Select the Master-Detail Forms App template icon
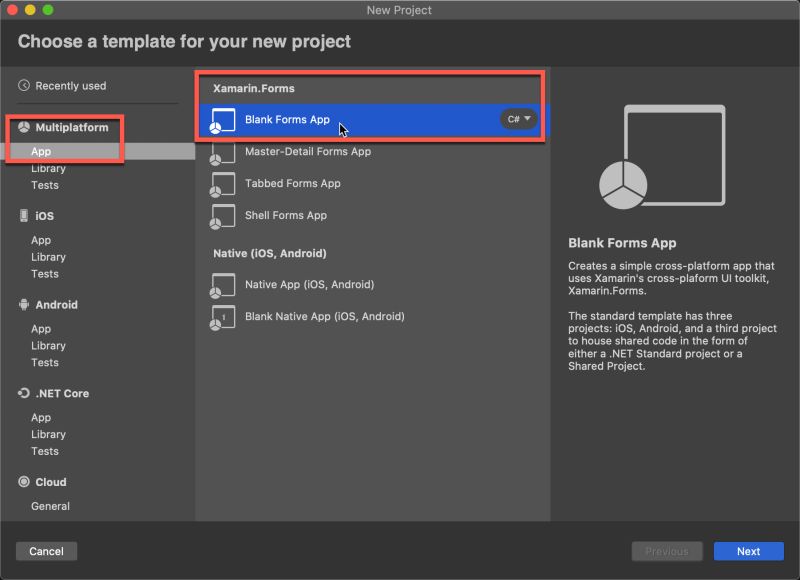800x580 pixels. point(222,152)
